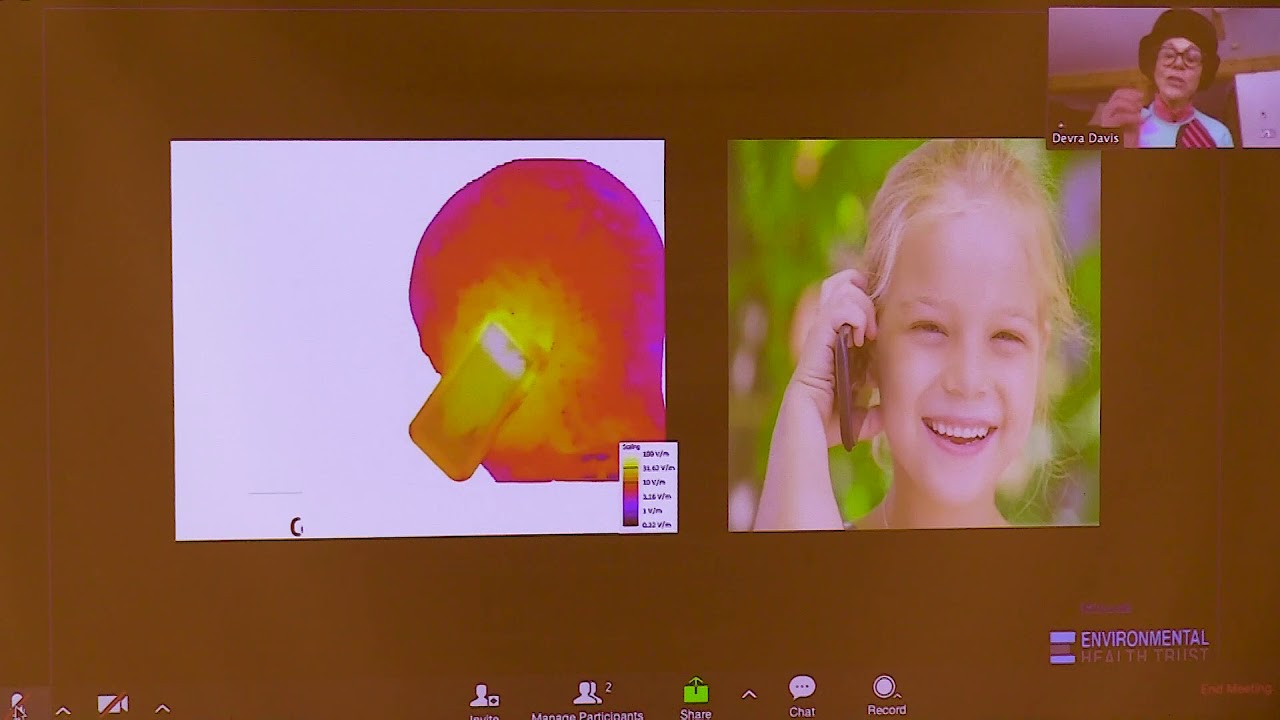Click the green Share screen icon
This screenshot has width=1280, height=720.
(x=695, y=692)
